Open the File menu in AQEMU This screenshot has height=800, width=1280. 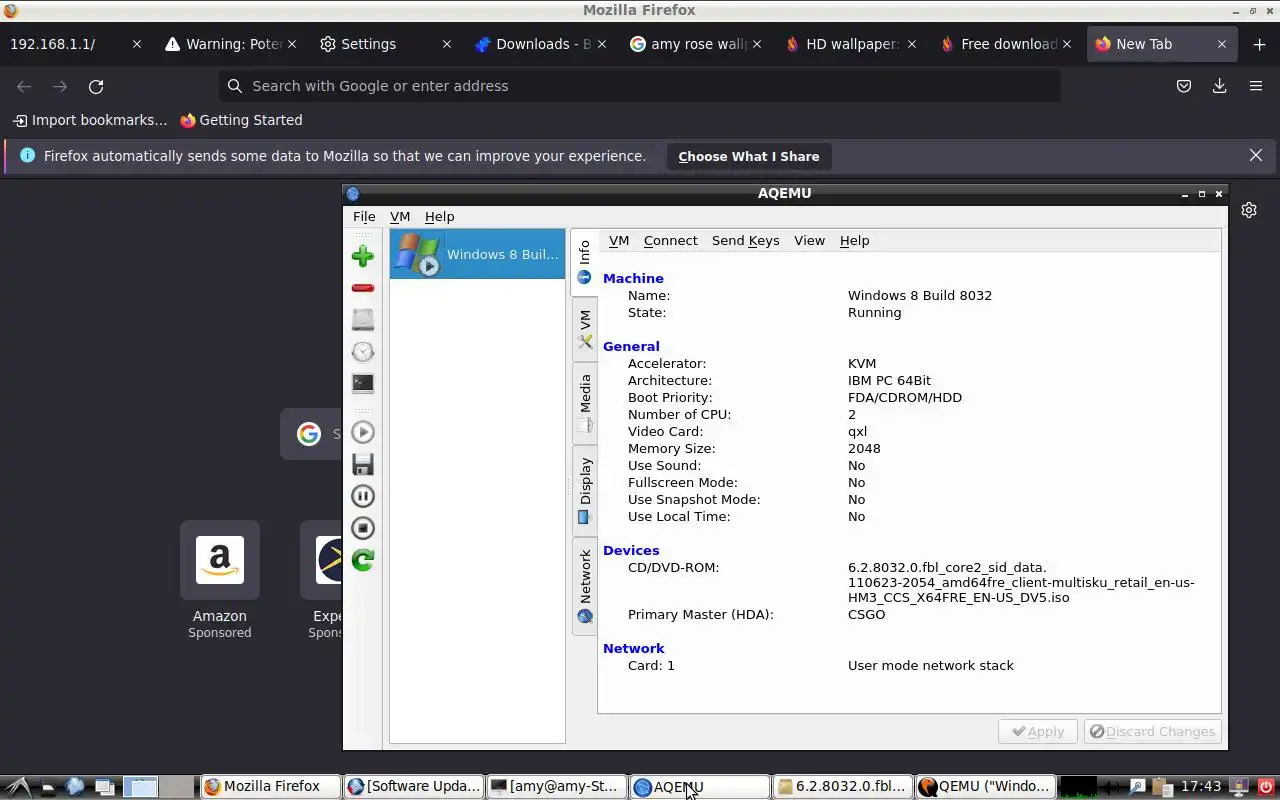point(364,216)
